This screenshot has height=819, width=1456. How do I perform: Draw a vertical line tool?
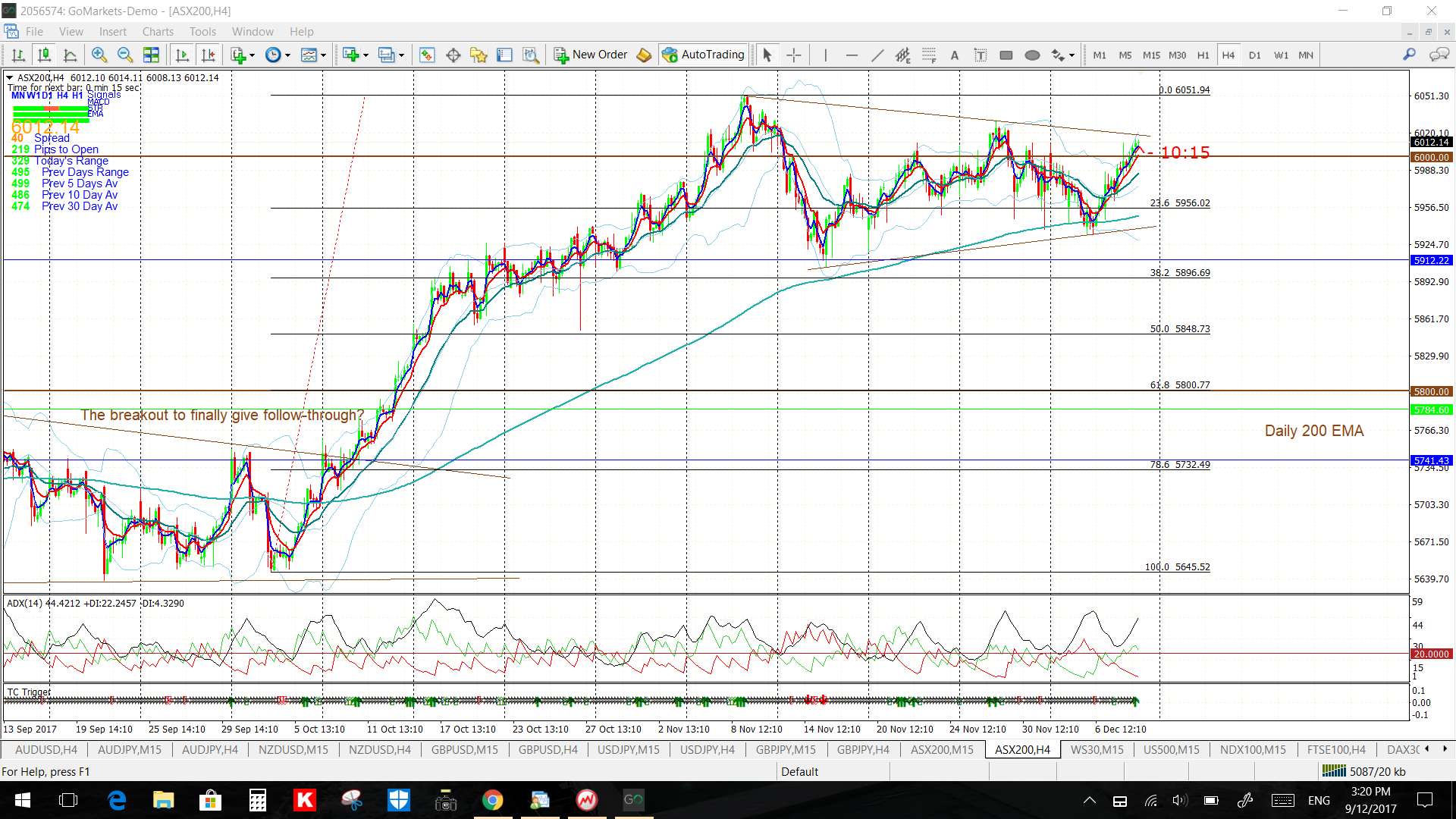[x=825, y=55]
